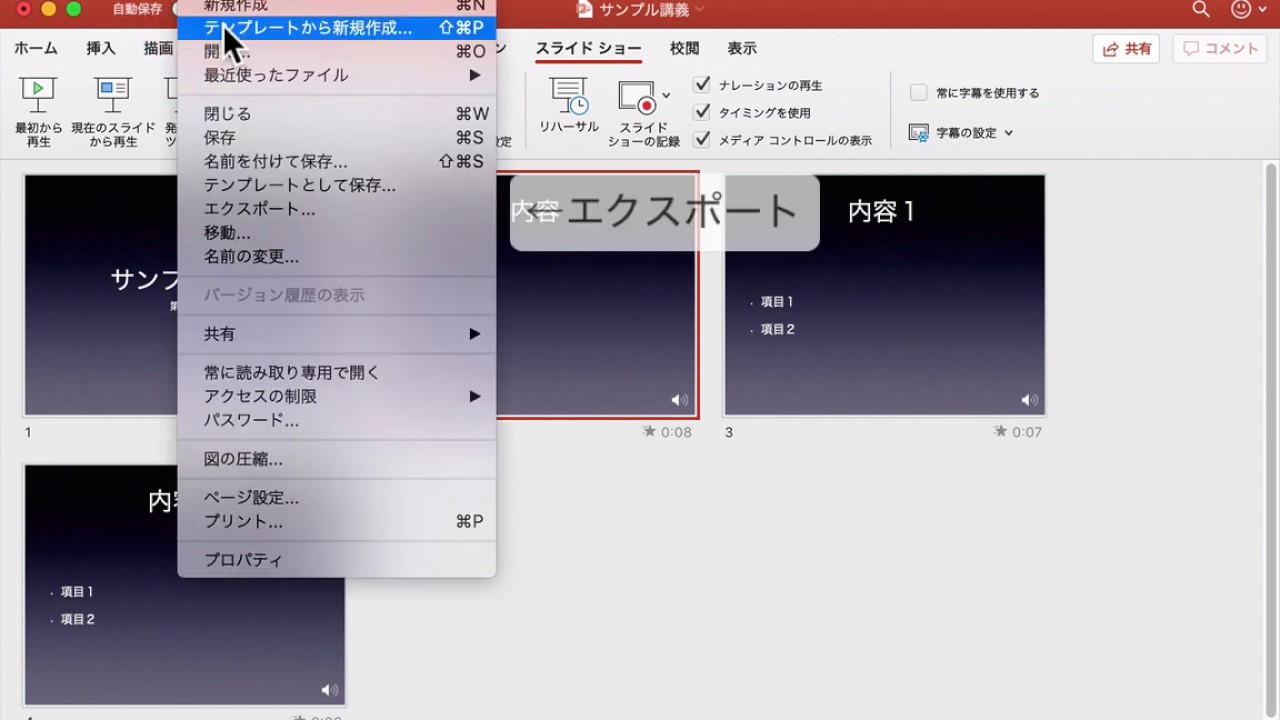Viewport: 1280px width, 720px height.
Task: Click the 0:07 timing under slide 3
Action: point(1026,432)
